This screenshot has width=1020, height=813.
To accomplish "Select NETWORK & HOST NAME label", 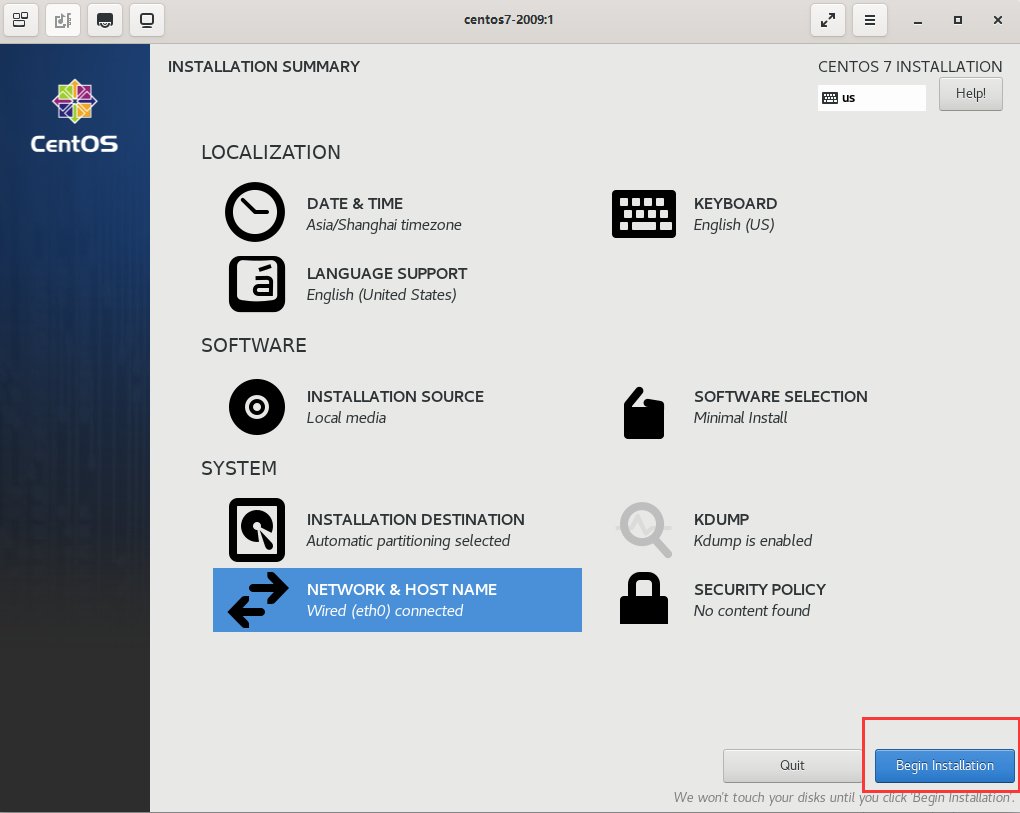I will pos(401,590).
